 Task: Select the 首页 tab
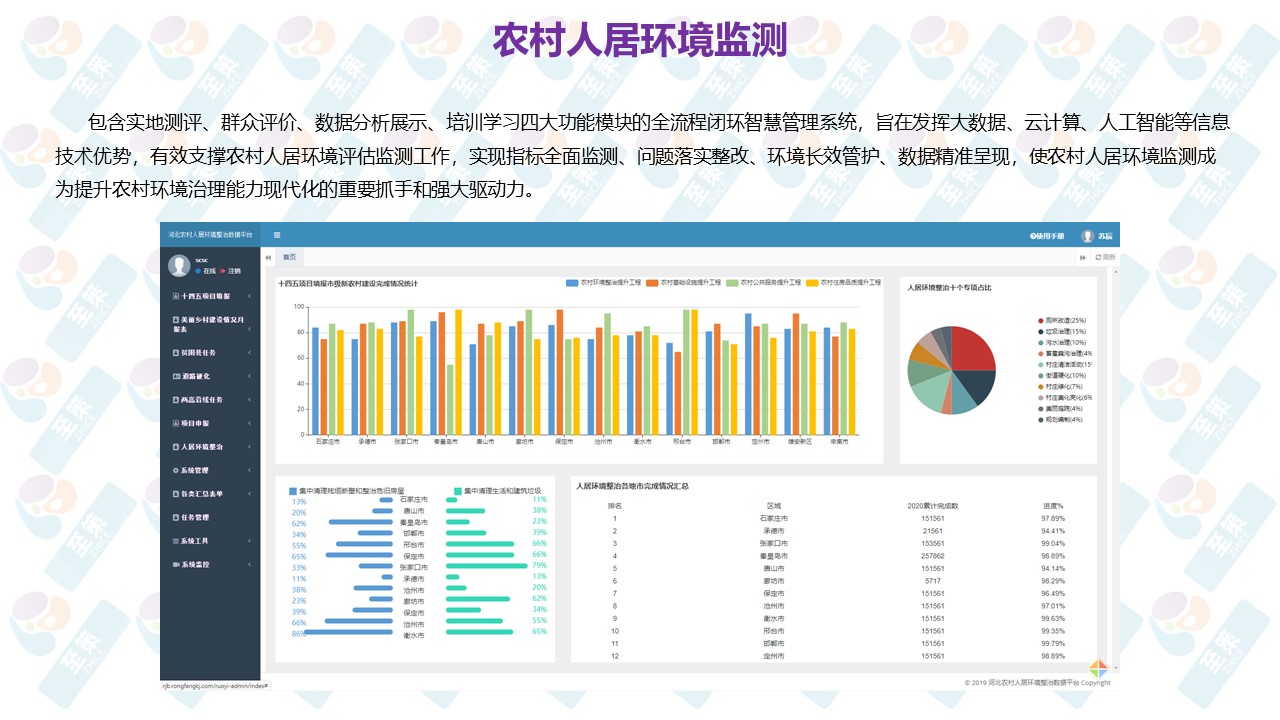pyautogui.click(x=289, y=257)
